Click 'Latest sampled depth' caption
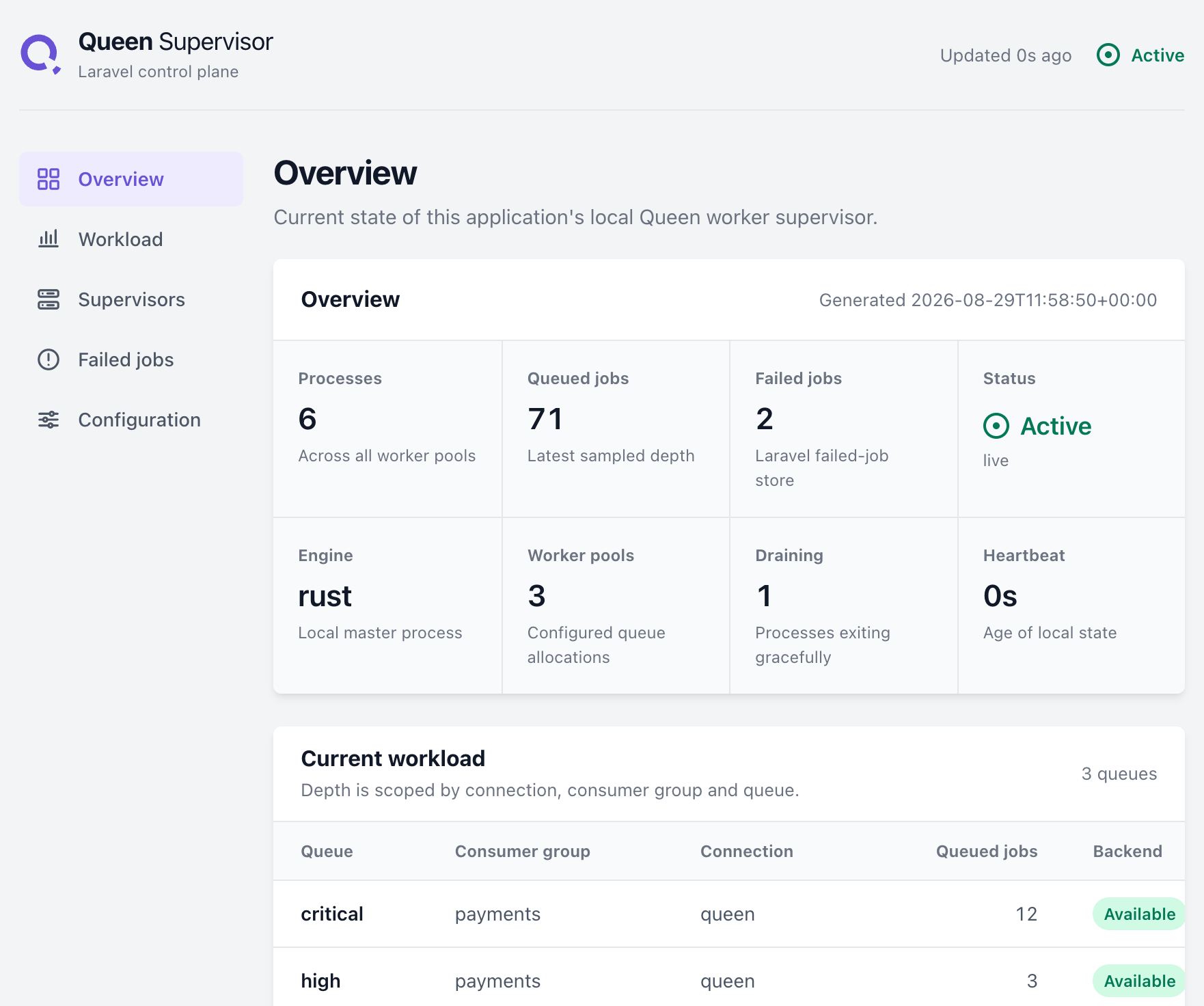This screenshot has width=1204, height=1006. (611, 456)
